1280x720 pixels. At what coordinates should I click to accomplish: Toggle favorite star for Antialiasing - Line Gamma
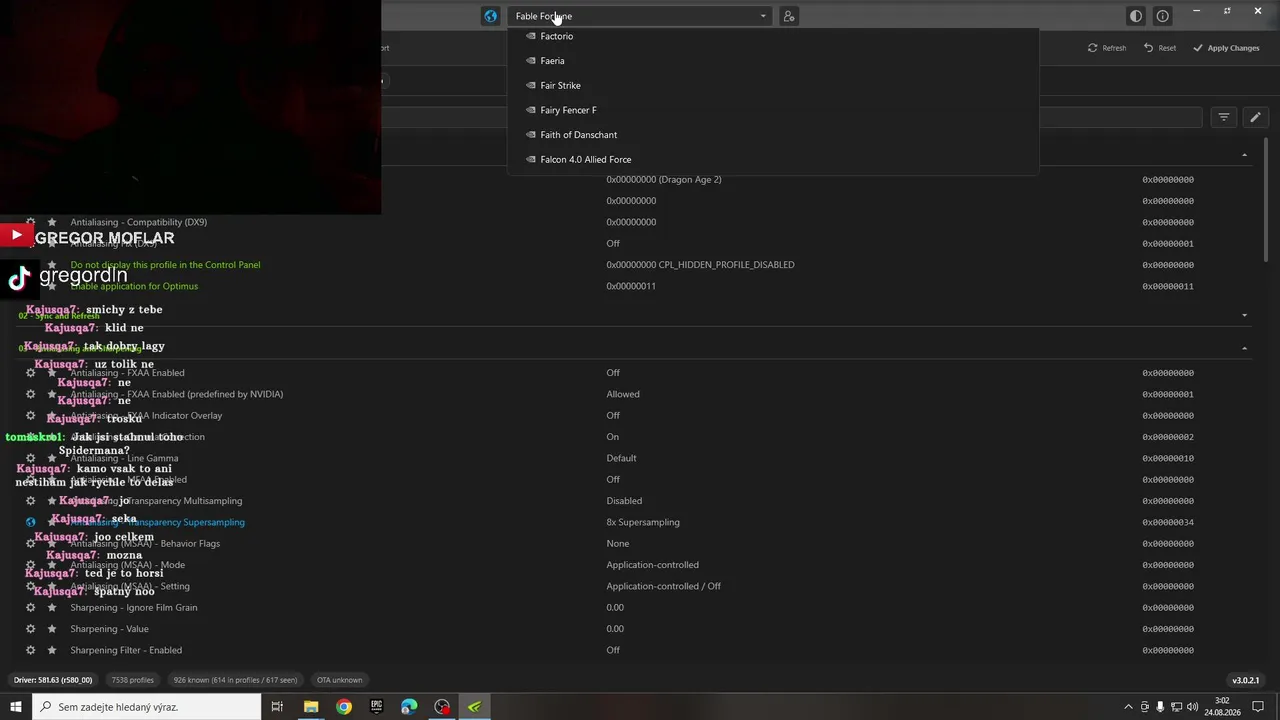[52, 458]
